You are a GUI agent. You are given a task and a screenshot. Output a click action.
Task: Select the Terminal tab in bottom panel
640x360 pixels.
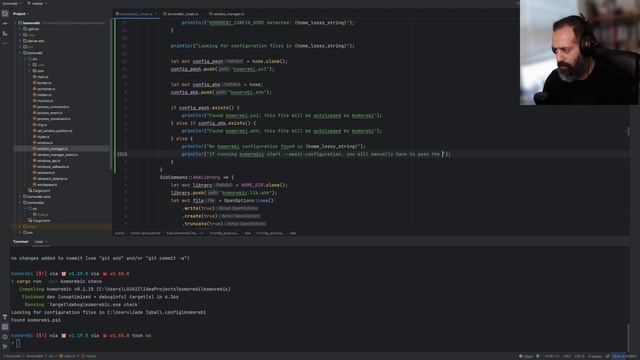pyautogui.click(x=20, y=242)
